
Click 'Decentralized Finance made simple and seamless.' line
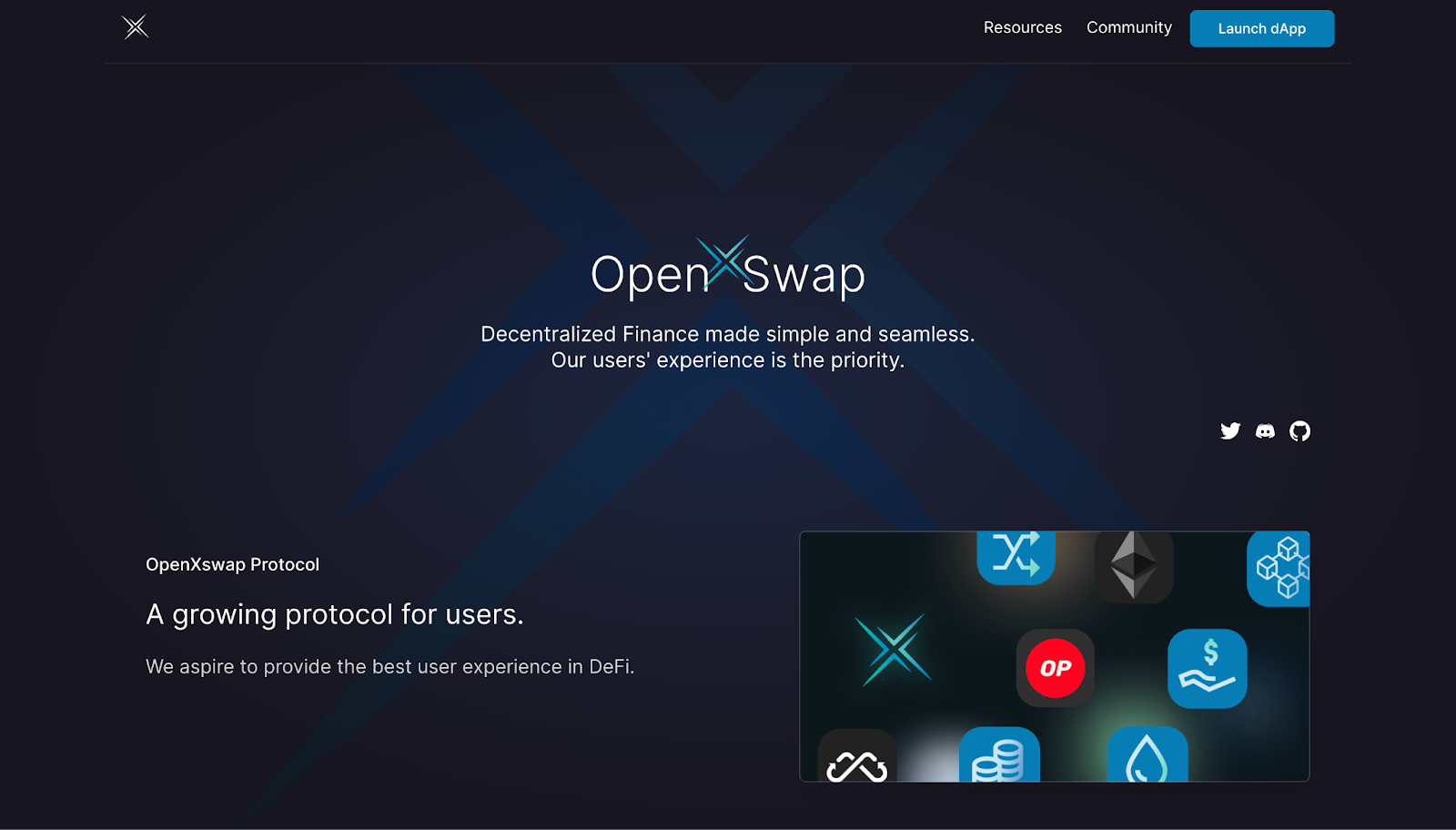tap(728, 334)
